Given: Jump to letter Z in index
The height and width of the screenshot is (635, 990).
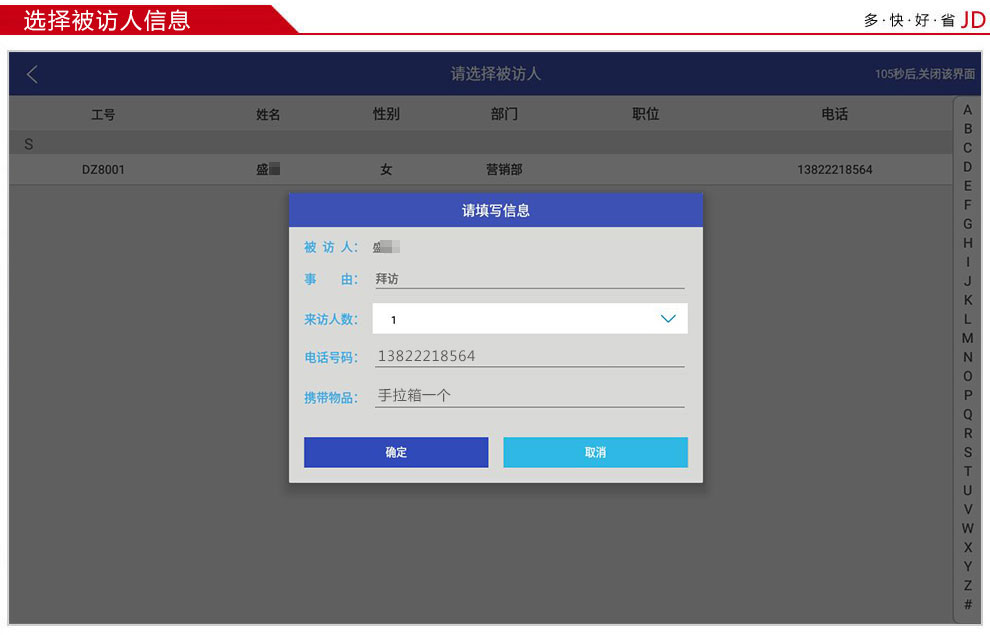Looking at the screenshot, I should click(967, 586).
